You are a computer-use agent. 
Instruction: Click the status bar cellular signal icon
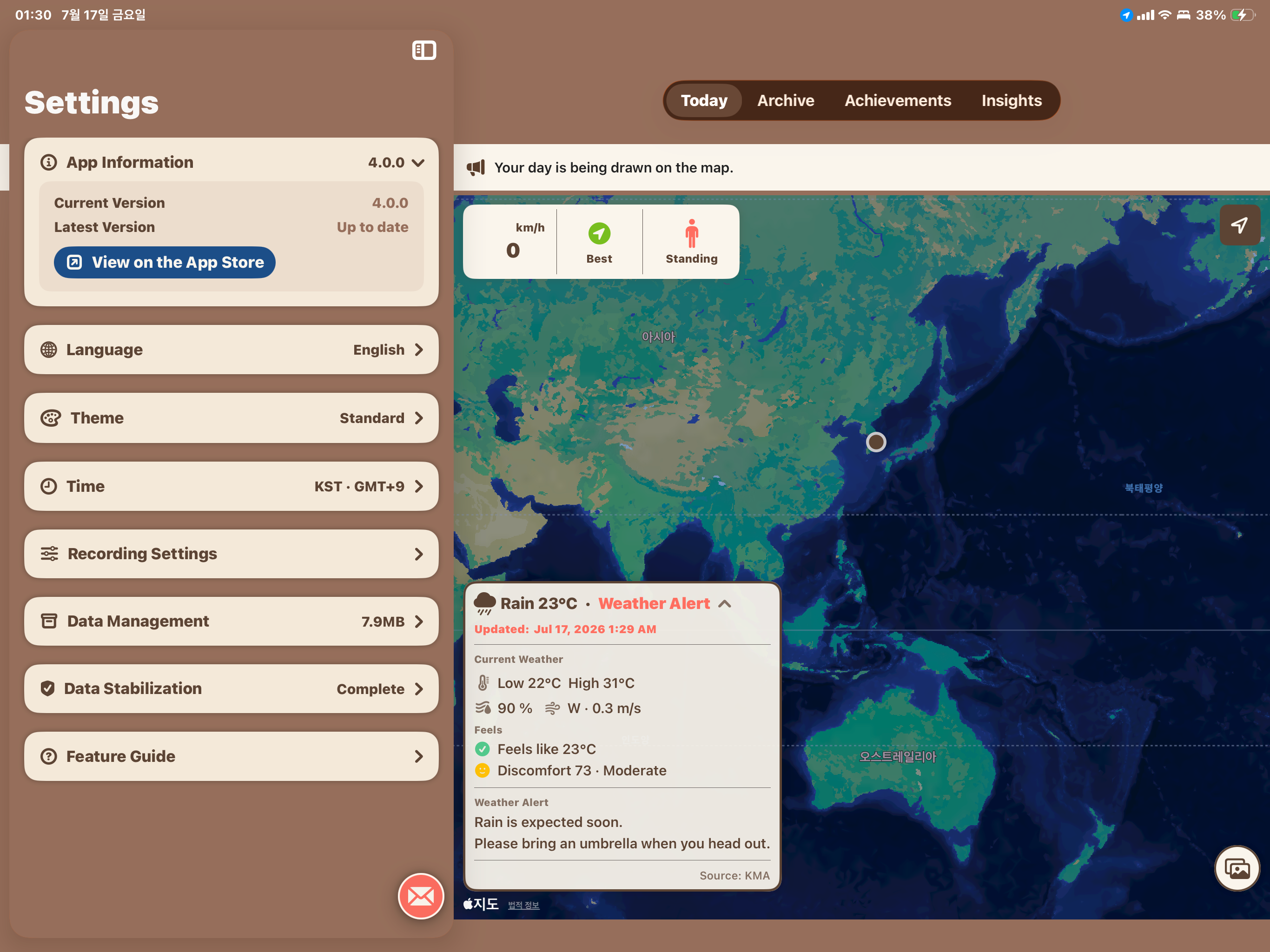[x=1145, y=15]
